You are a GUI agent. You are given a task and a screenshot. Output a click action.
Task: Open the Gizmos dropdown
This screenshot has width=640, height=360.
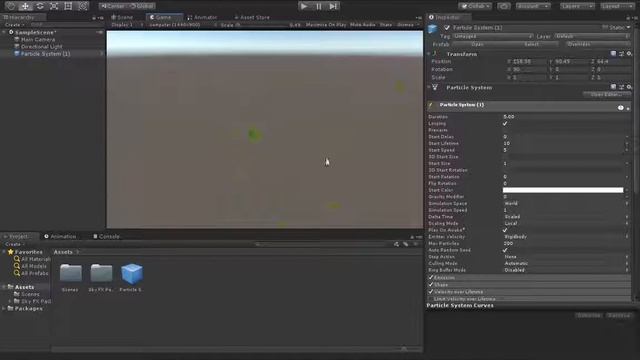click(407, 24)
